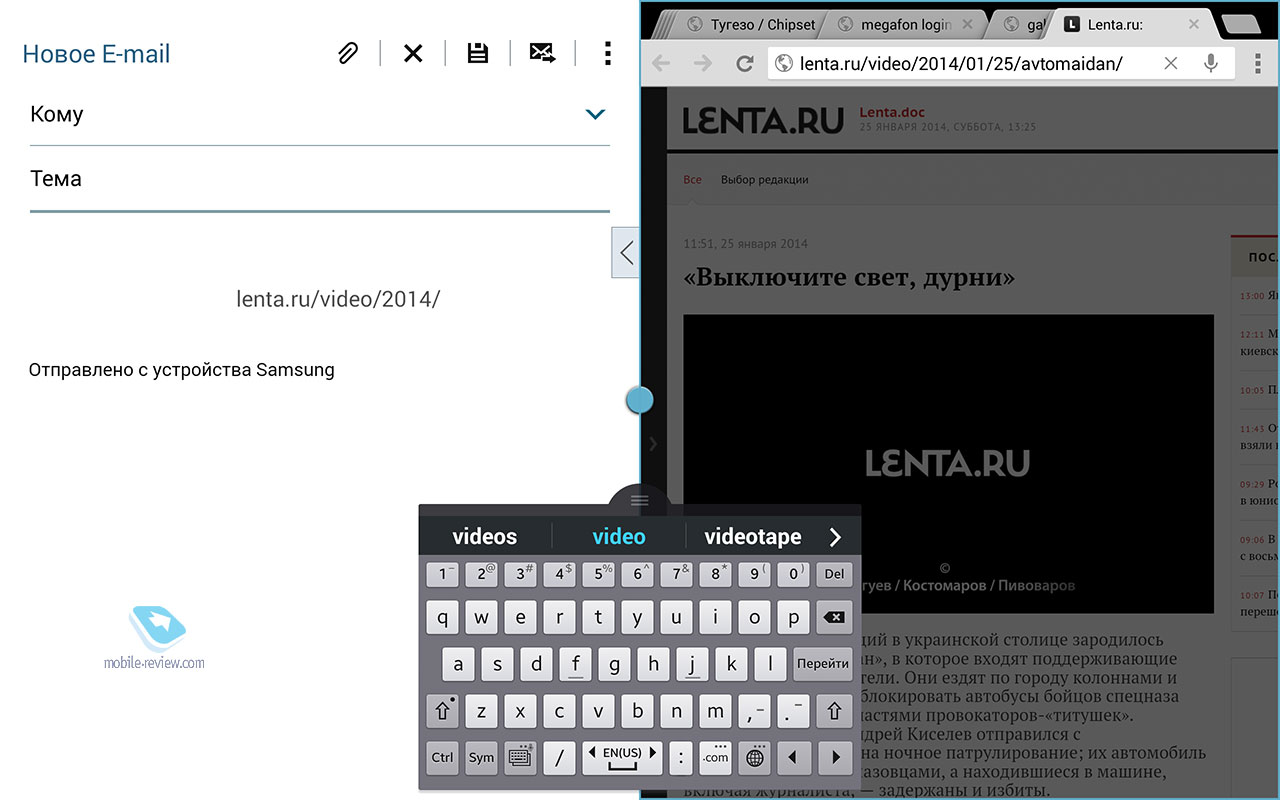
Task: Tap the Перейти key on the keyboard
Action: (x=823, y=663)
